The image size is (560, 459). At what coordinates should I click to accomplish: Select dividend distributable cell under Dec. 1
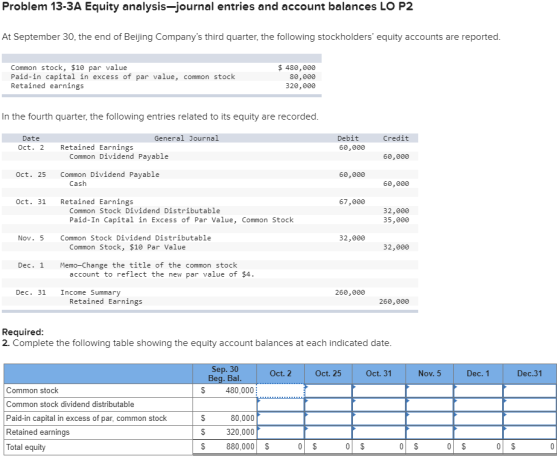click(x=478, y=404)
